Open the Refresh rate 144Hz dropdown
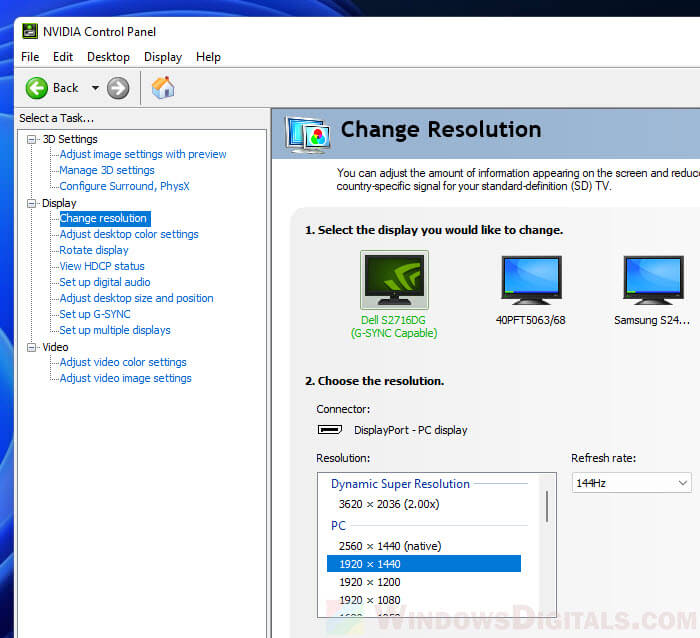The width and height of the screenshot is (700, 638). point(631,483)
